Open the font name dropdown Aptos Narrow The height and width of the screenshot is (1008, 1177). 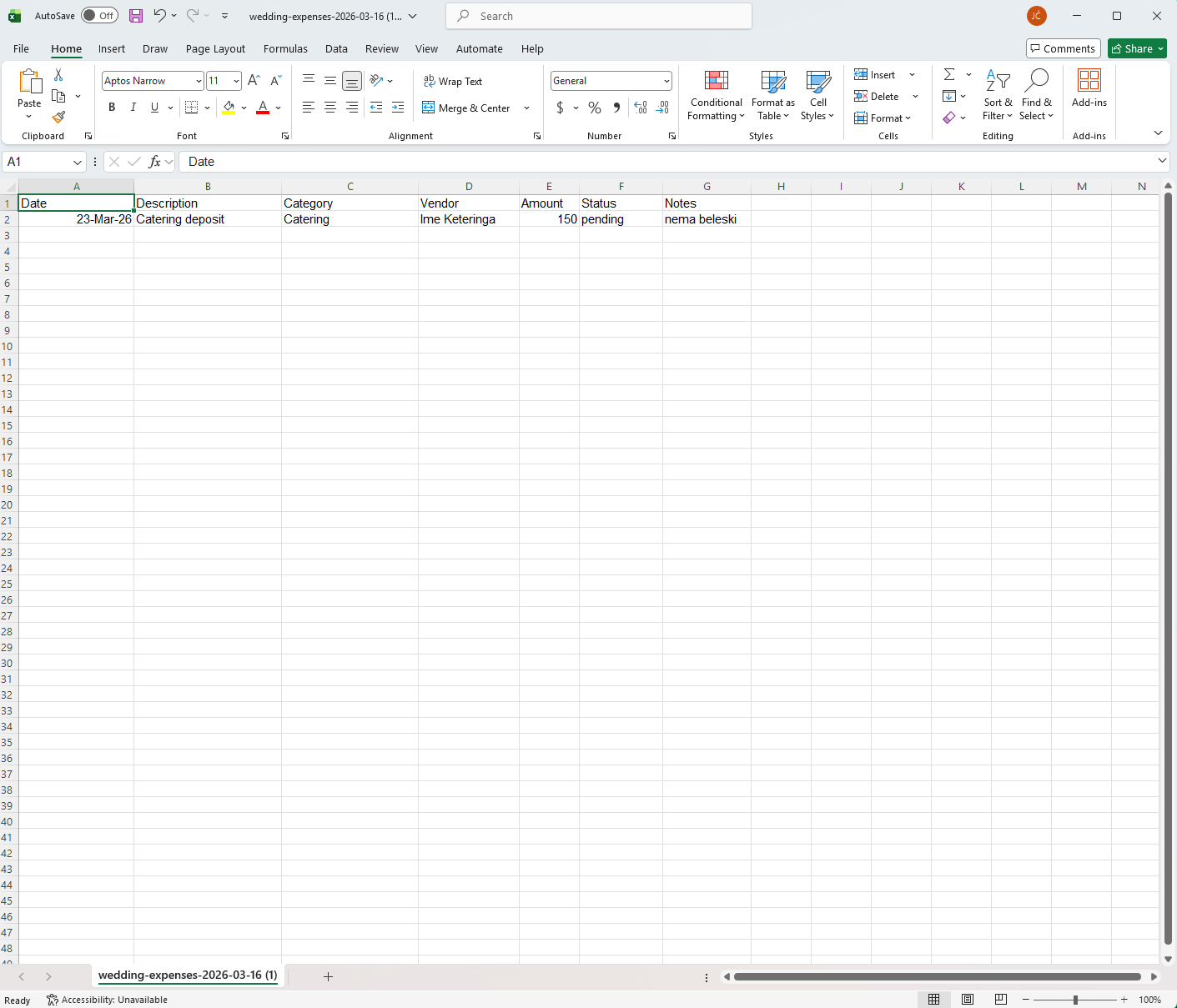tap(153, 81)
